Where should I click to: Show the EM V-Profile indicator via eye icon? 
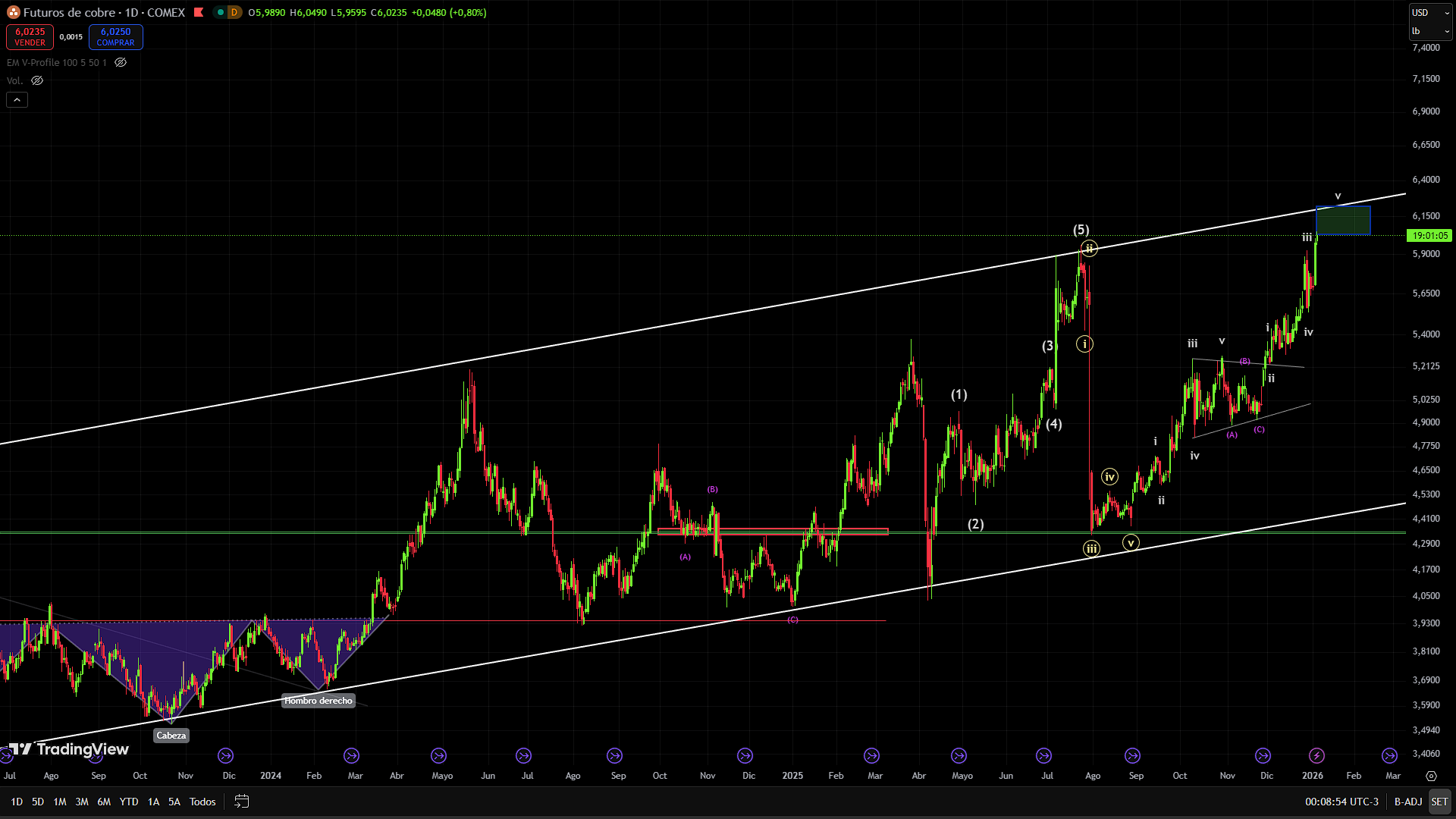point(121,62)
